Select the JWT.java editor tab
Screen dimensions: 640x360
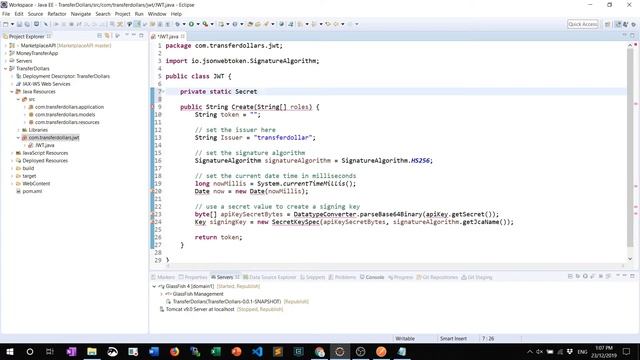168,36
